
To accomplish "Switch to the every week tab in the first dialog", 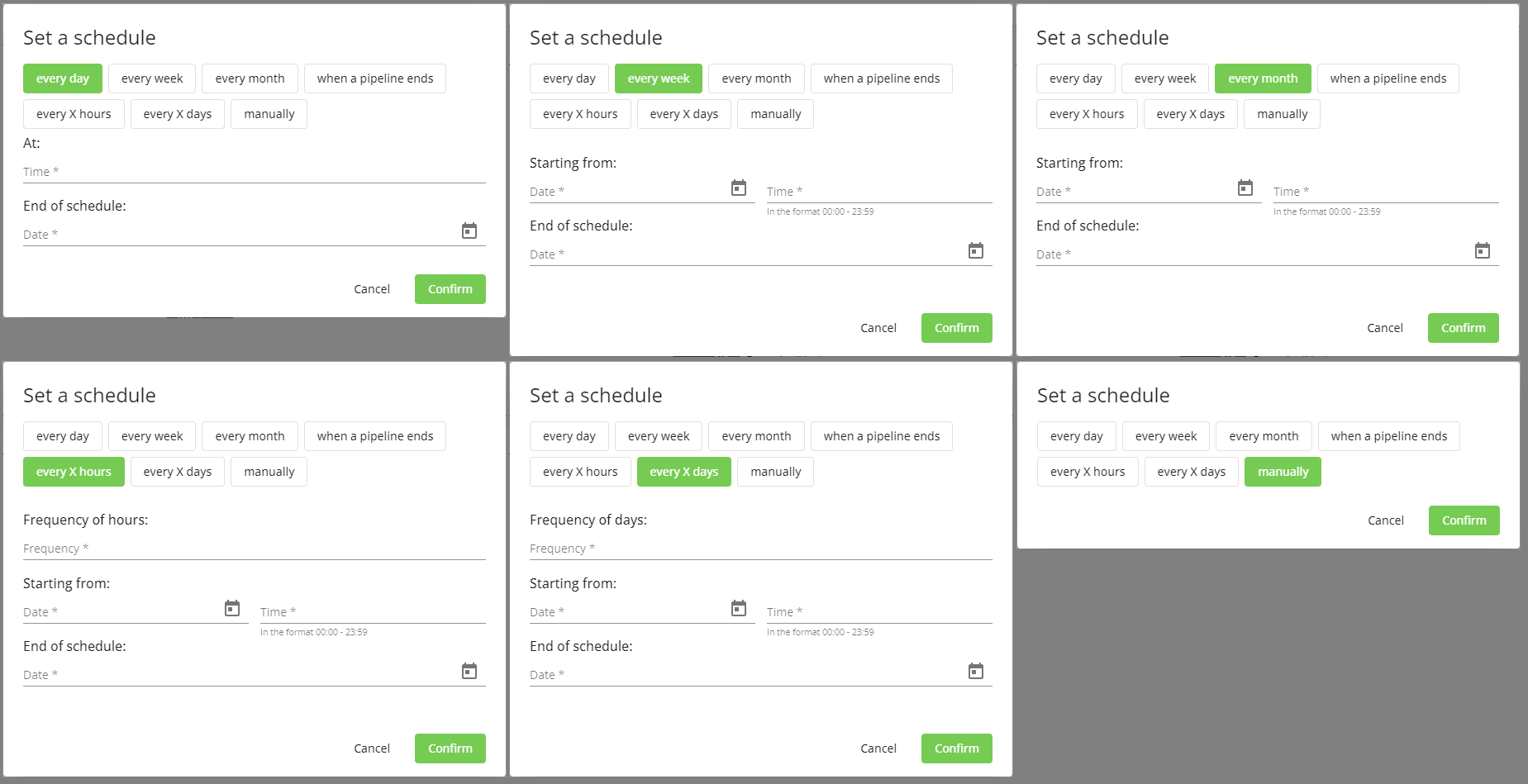I will coord(151,78).
